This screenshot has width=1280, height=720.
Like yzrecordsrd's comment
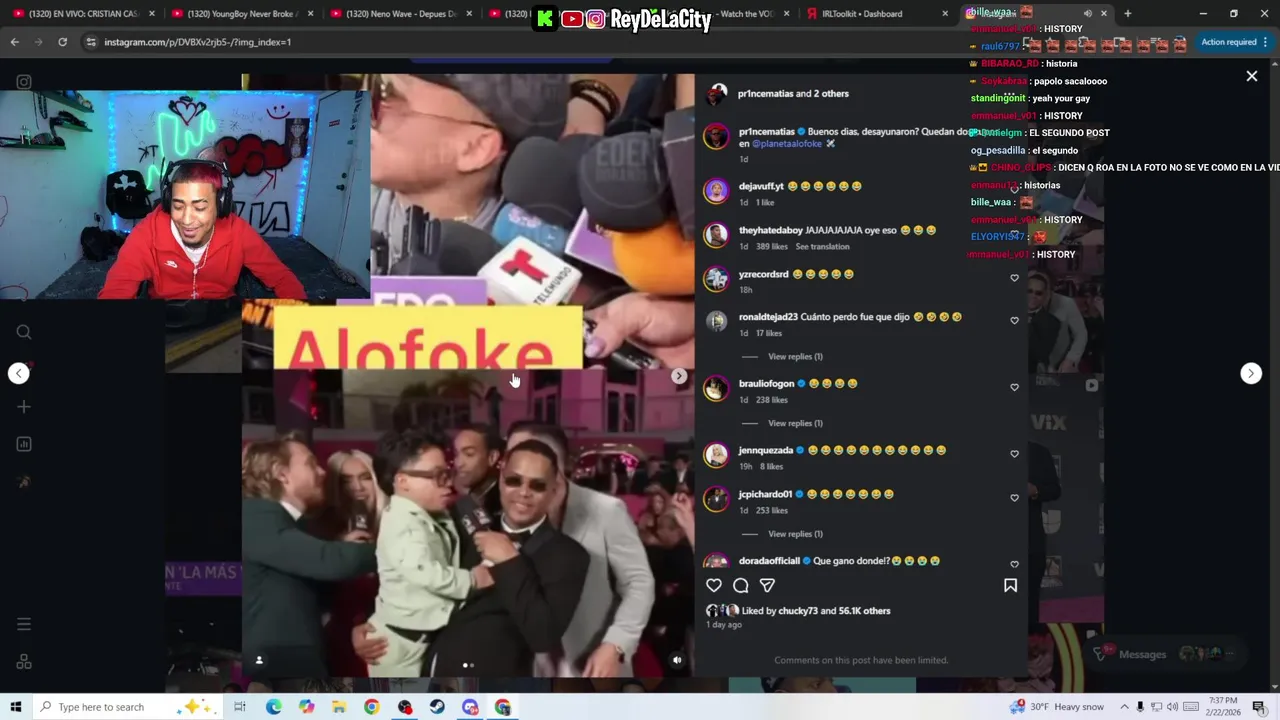coord(1014,278)
